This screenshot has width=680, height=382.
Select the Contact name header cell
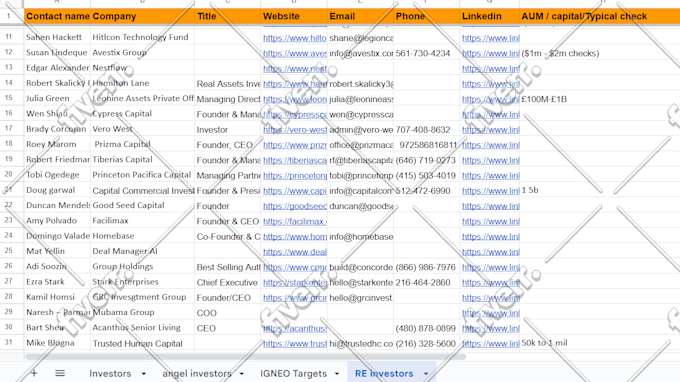(57, 16)
